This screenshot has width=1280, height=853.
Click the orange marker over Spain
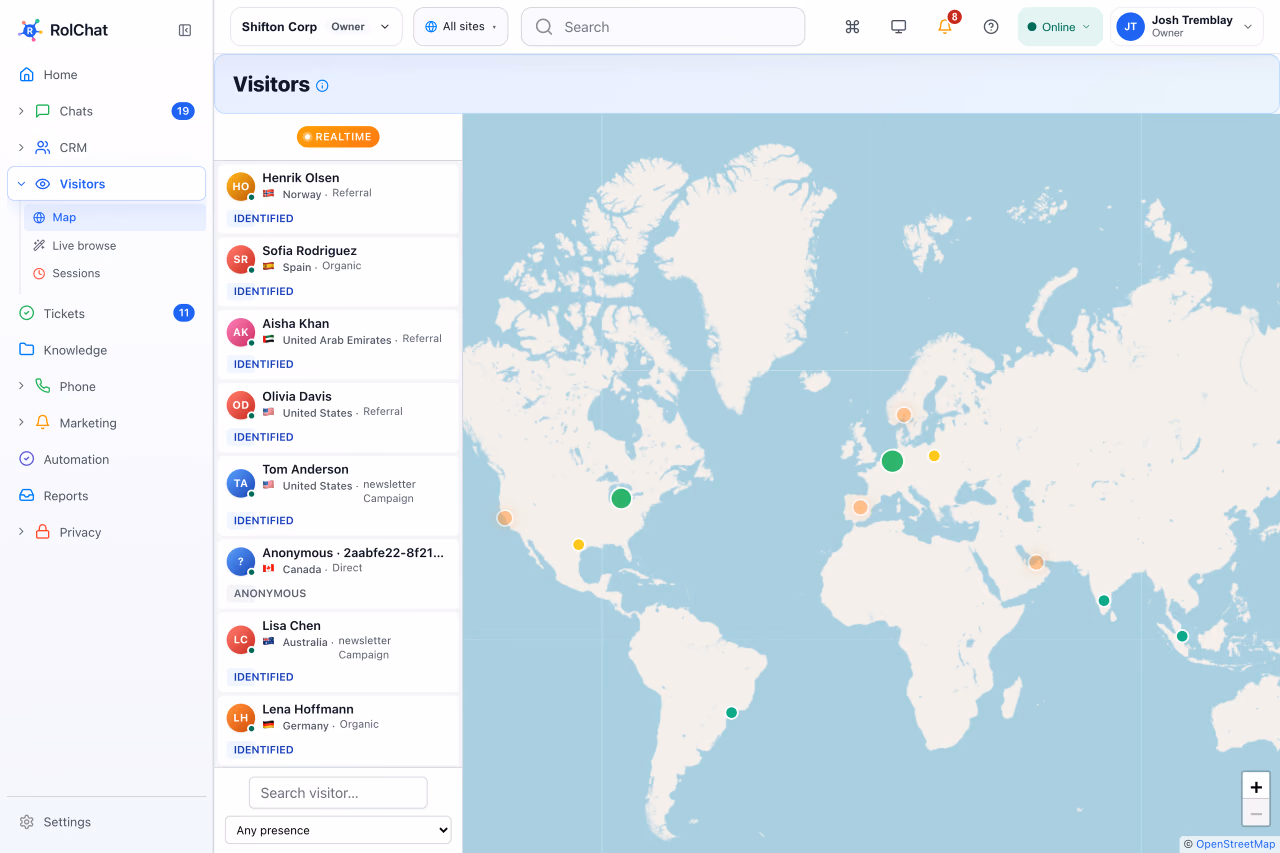click(860, 507)
